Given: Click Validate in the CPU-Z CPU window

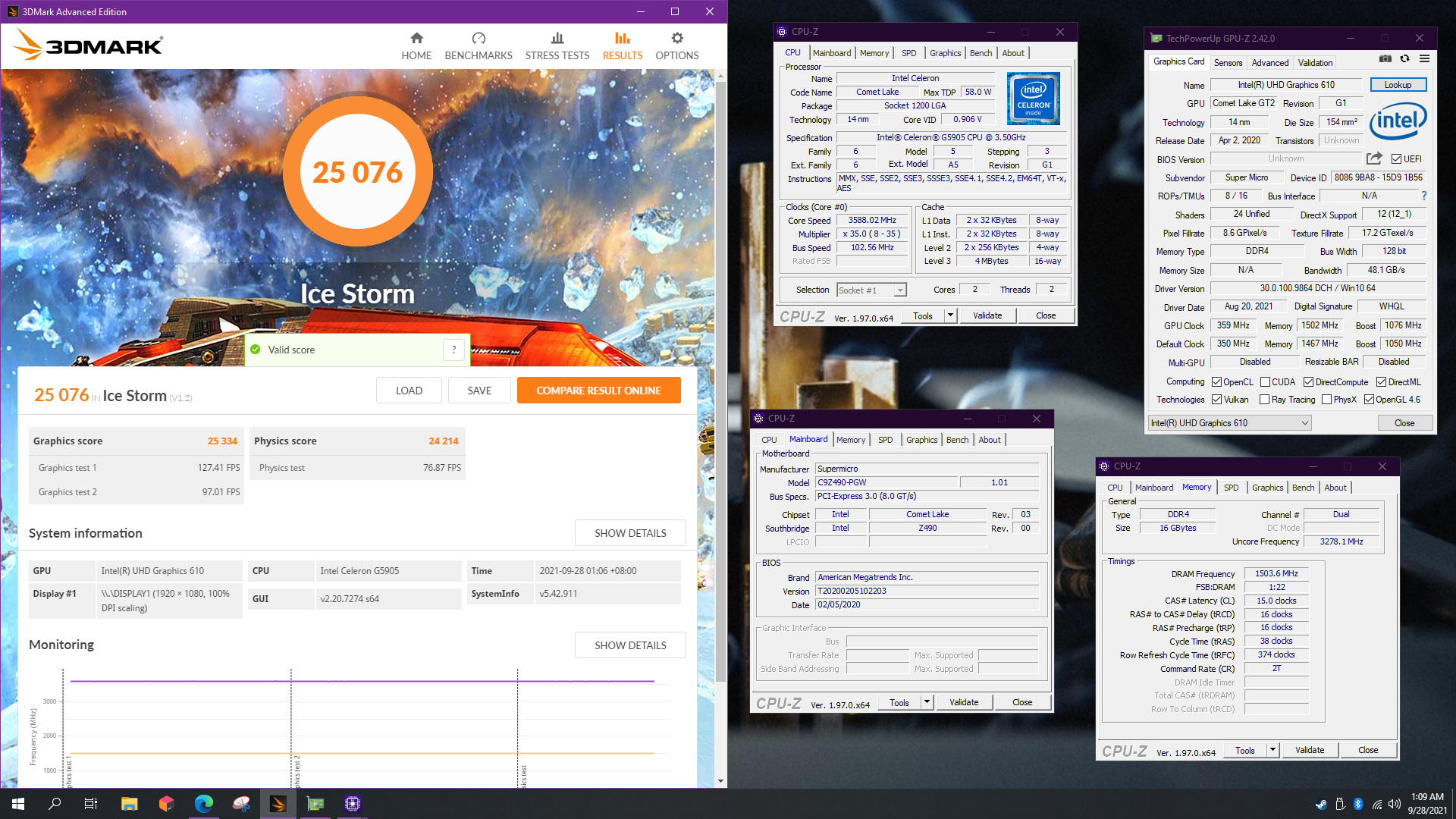Looking at the screenshot, I should click(987, 315).
